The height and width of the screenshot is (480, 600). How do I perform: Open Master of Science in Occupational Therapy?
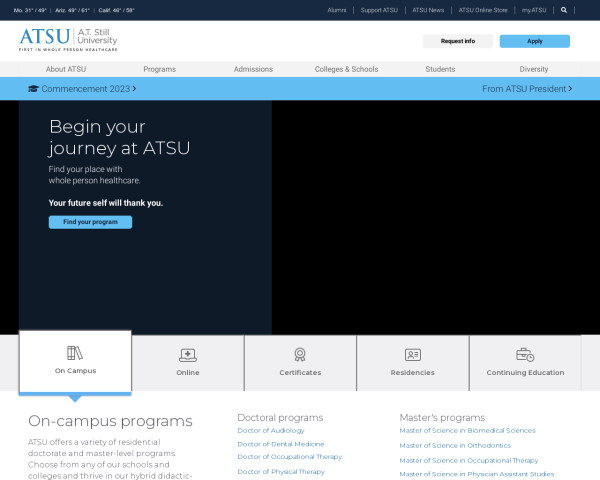469,460
